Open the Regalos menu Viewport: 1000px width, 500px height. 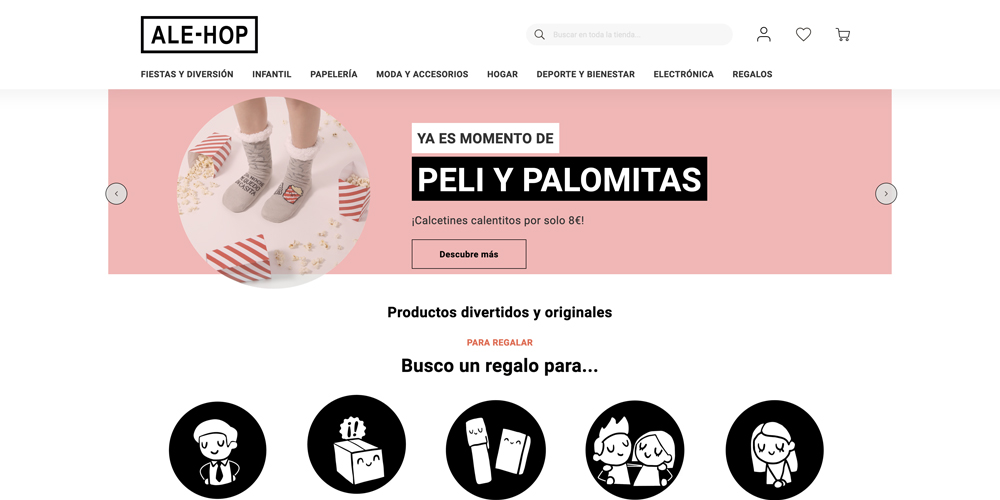(x=753, y=74)
